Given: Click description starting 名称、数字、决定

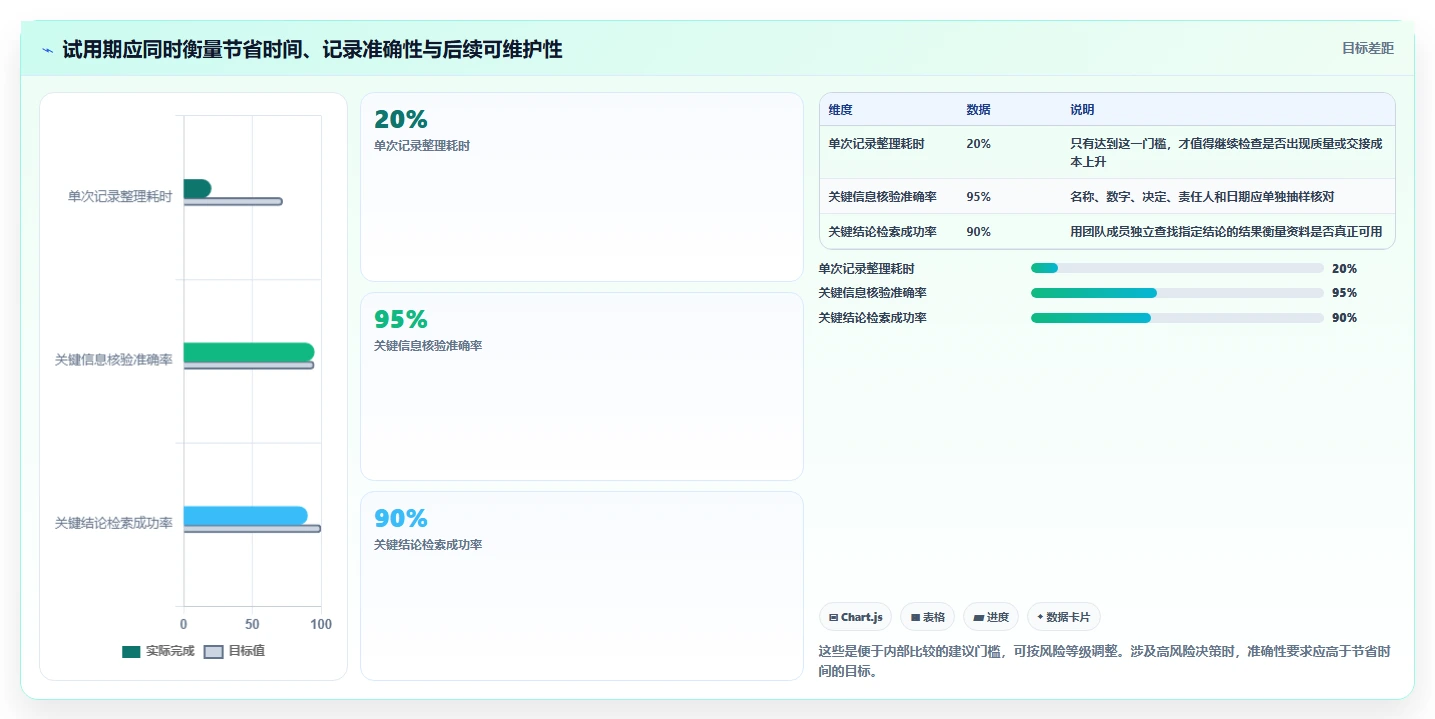Looking at the screenshot, I should pyautogui.click(x=1202, y=197).
